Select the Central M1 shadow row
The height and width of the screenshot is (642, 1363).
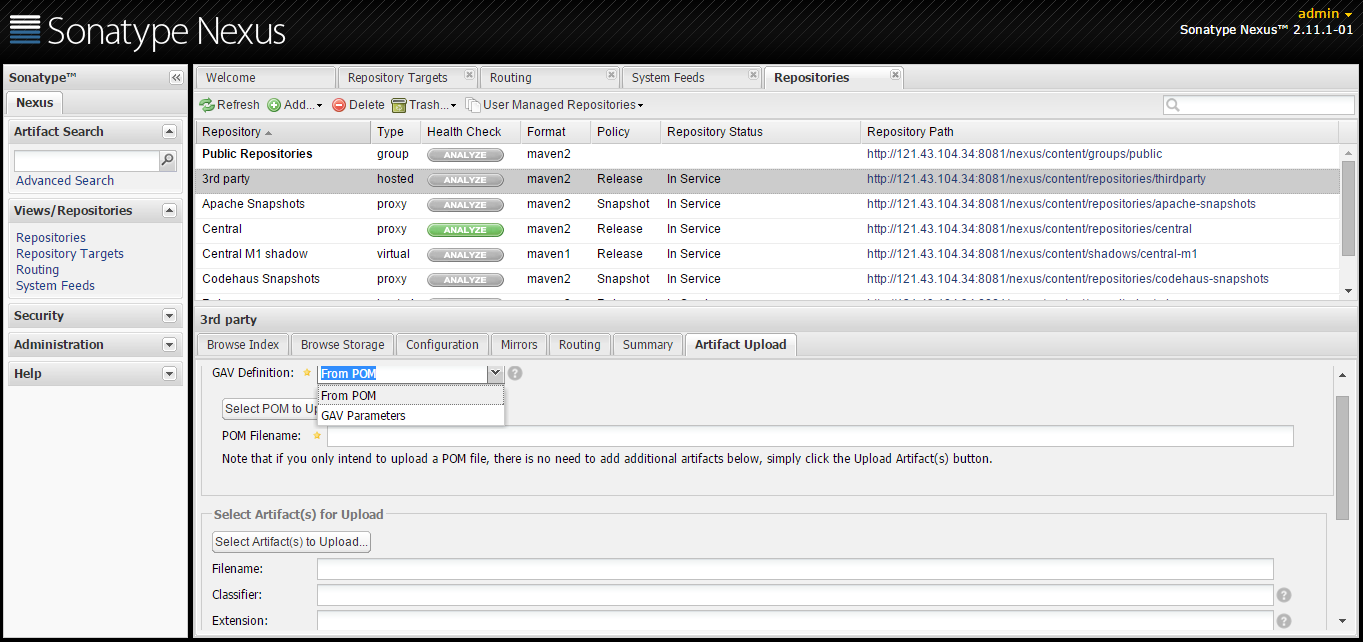coord(767,254)
